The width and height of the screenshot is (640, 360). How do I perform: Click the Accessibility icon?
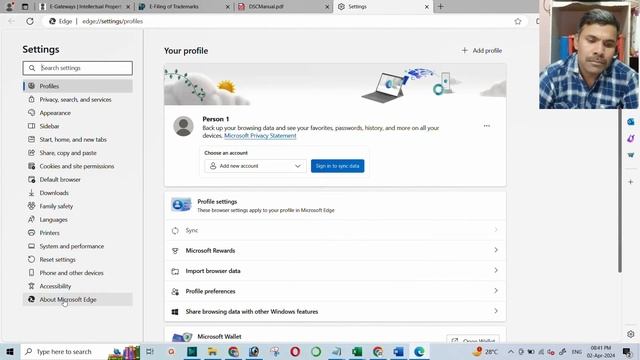[x=31, y=286]
